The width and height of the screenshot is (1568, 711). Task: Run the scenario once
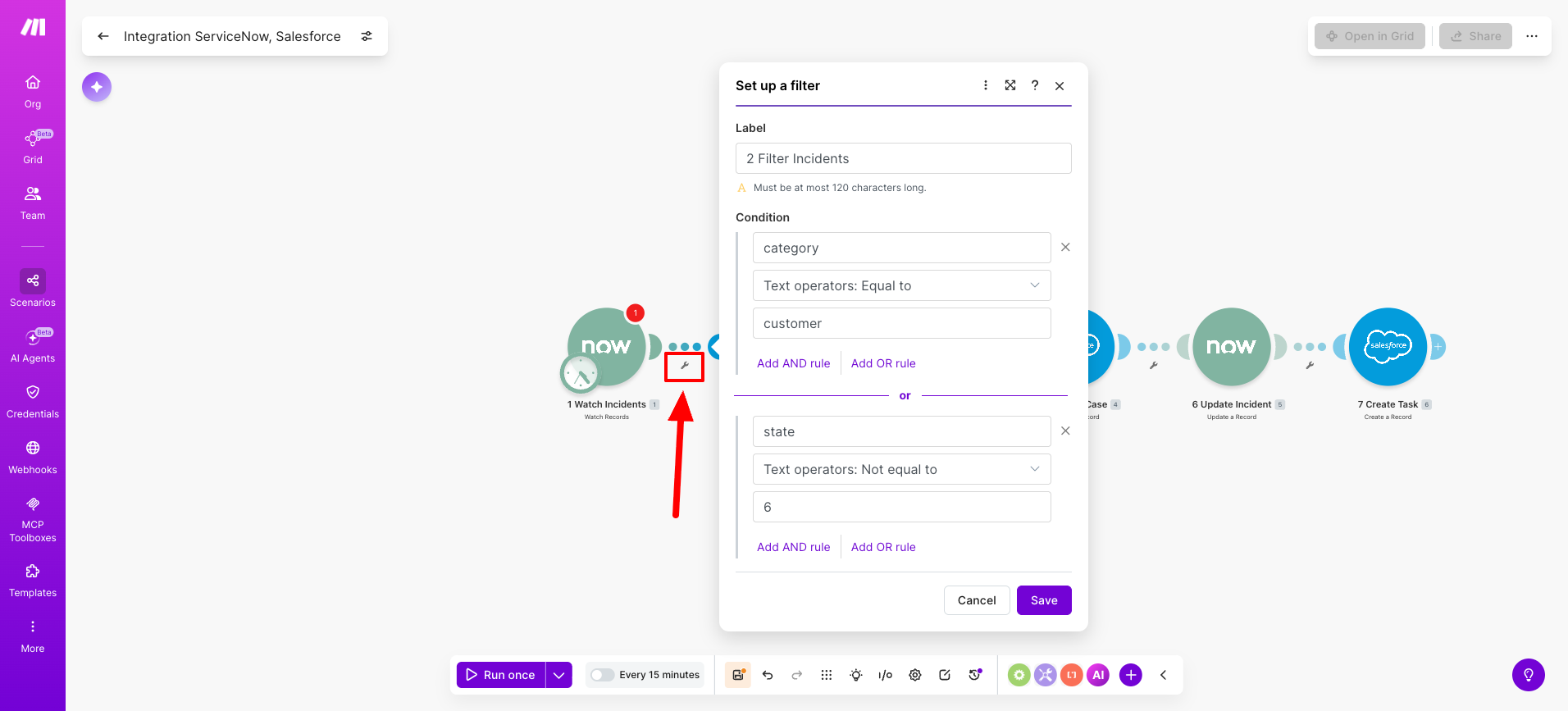501,675
